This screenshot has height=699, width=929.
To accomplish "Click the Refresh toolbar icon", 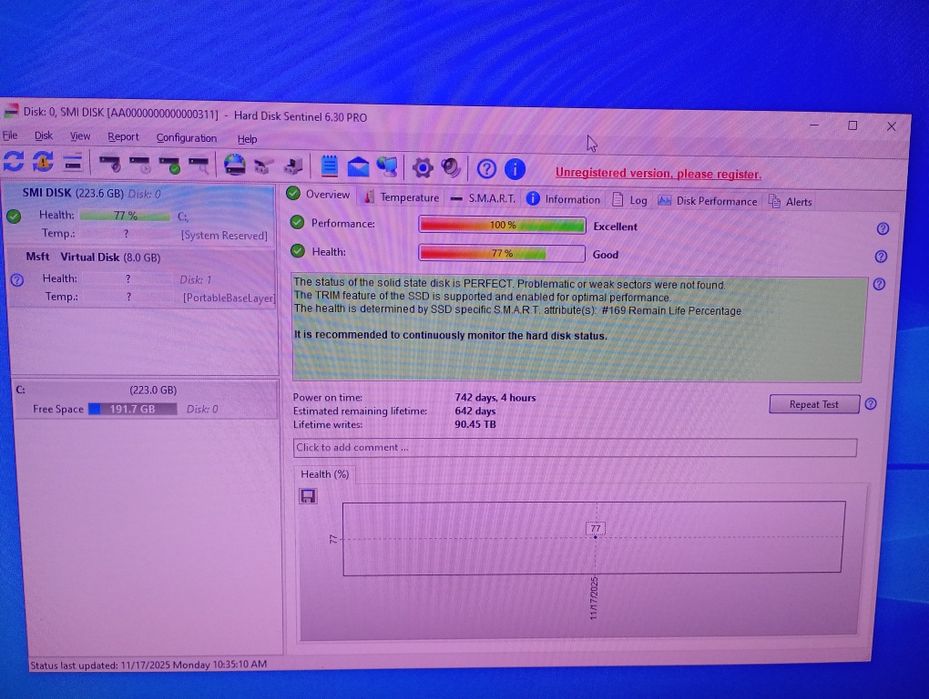I will pyautogui.click(x=14, y=161).
